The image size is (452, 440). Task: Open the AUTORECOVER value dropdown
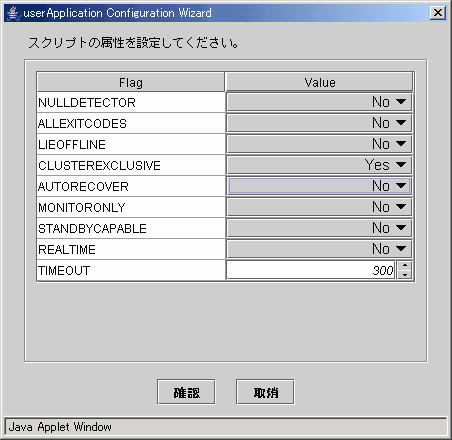click(x=319, y=186)
